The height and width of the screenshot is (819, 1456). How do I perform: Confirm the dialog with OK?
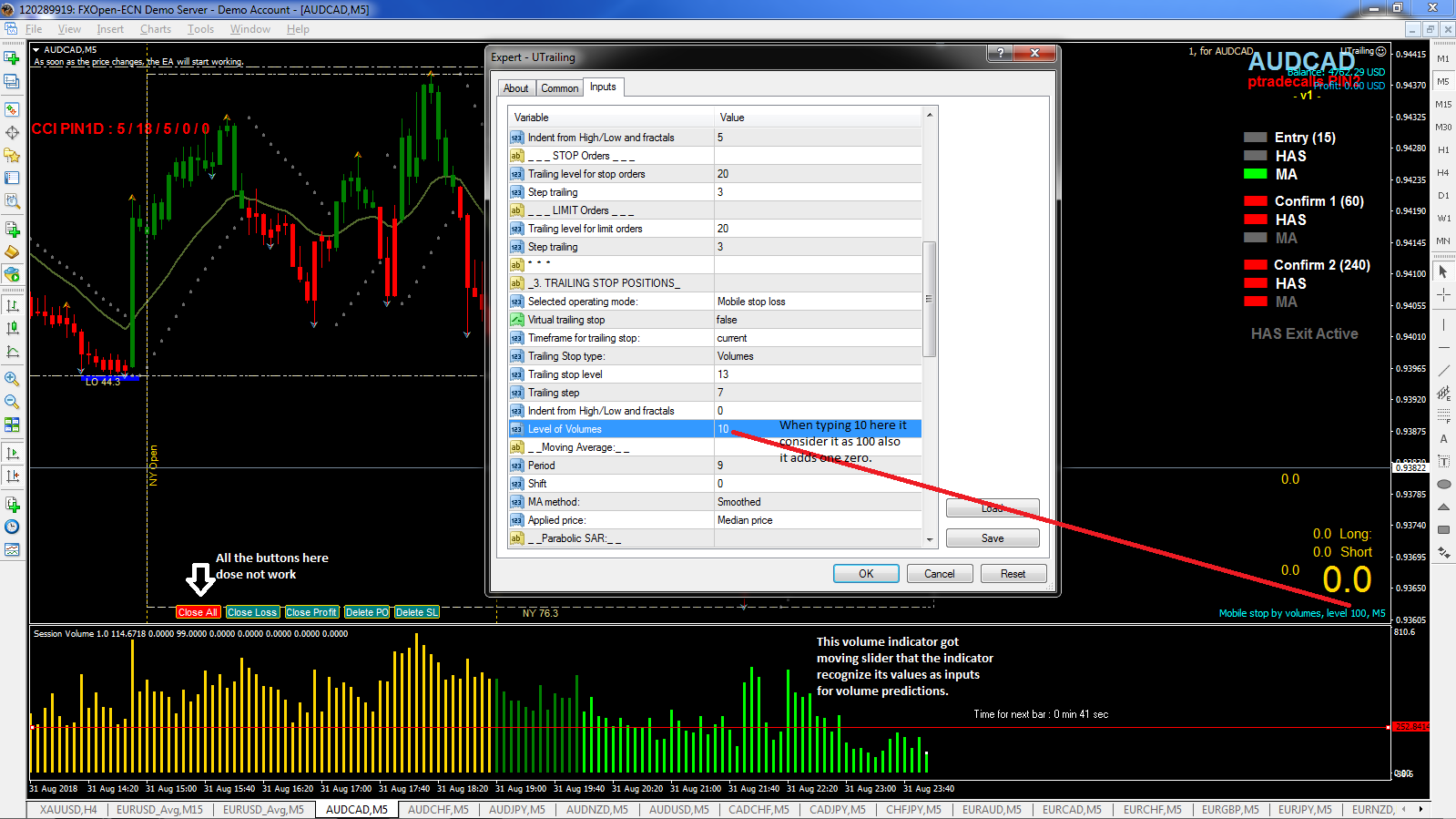(x=866, y=574)
